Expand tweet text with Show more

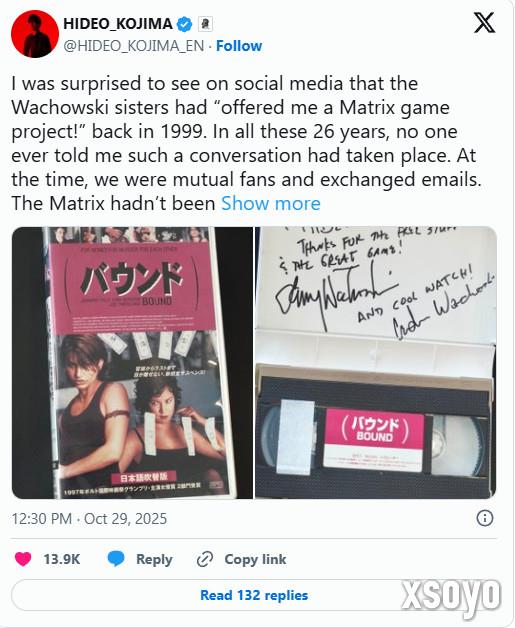[x=271, y=203]
